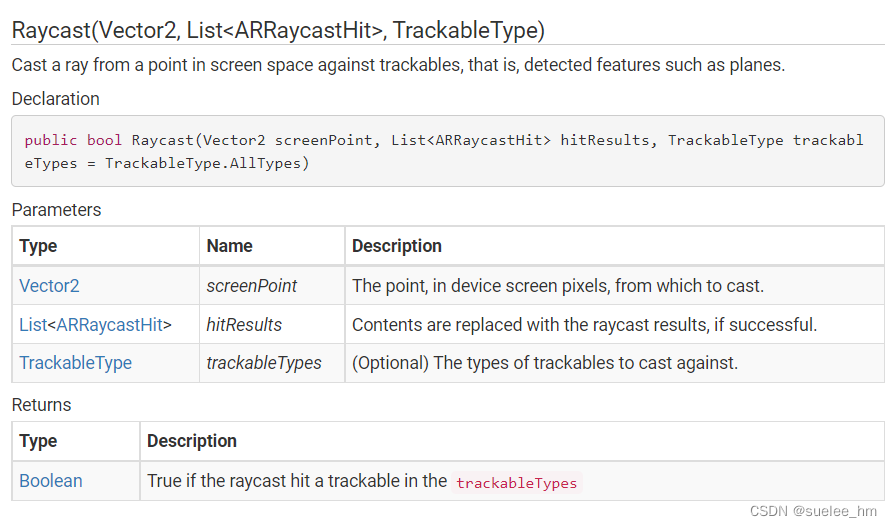892x527 pixels.
Task: Open the Boolean return type link
Action: (x=51, y=481)
